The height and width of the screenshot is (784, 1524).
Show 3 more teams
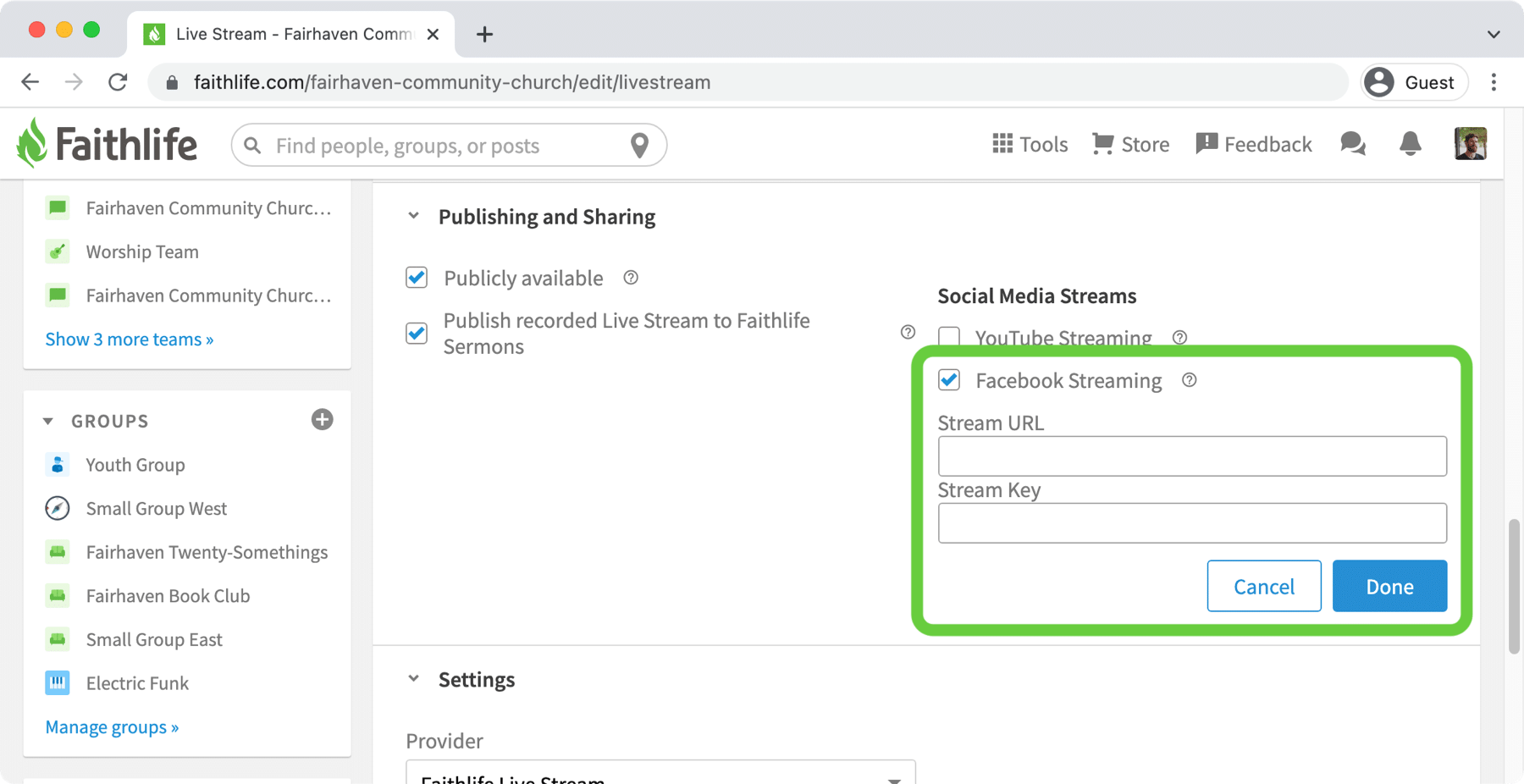click(x=130, y=340)
